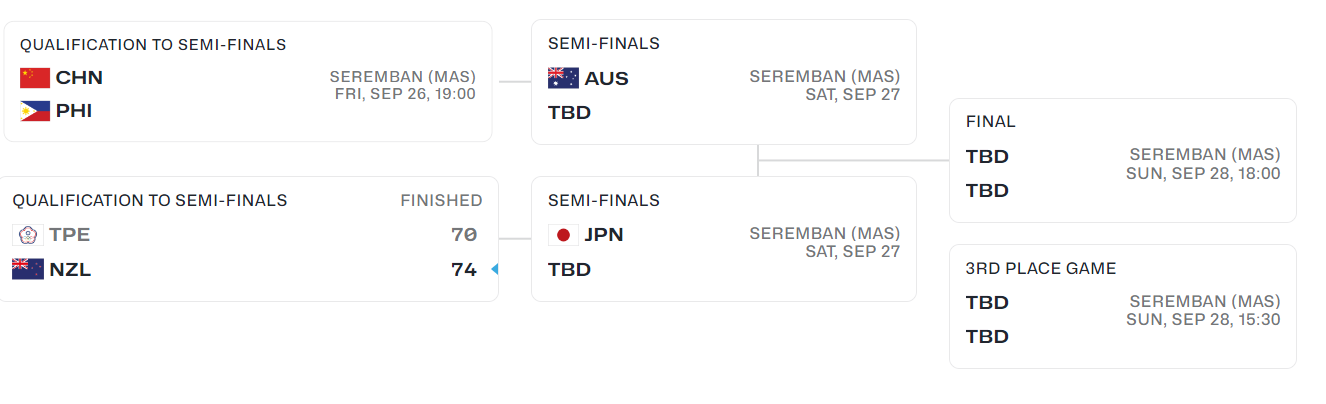Open the PHI team link
1326x404 pixels.
click(x=74, y=111)
